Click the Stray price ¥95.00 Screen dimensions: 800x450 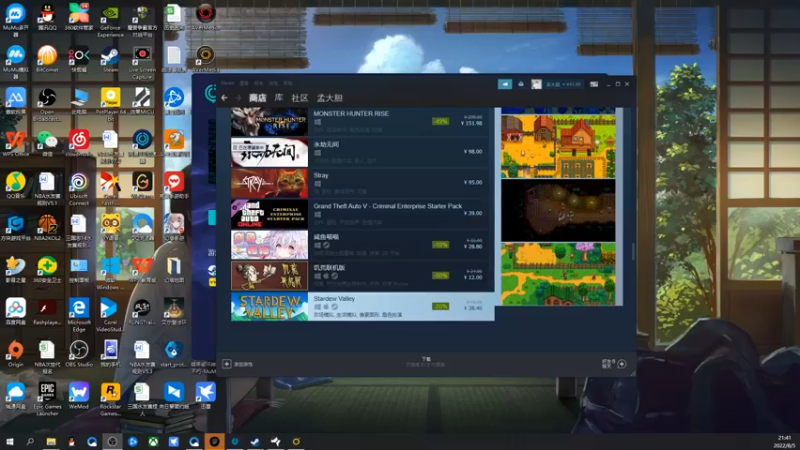[473, 182]
